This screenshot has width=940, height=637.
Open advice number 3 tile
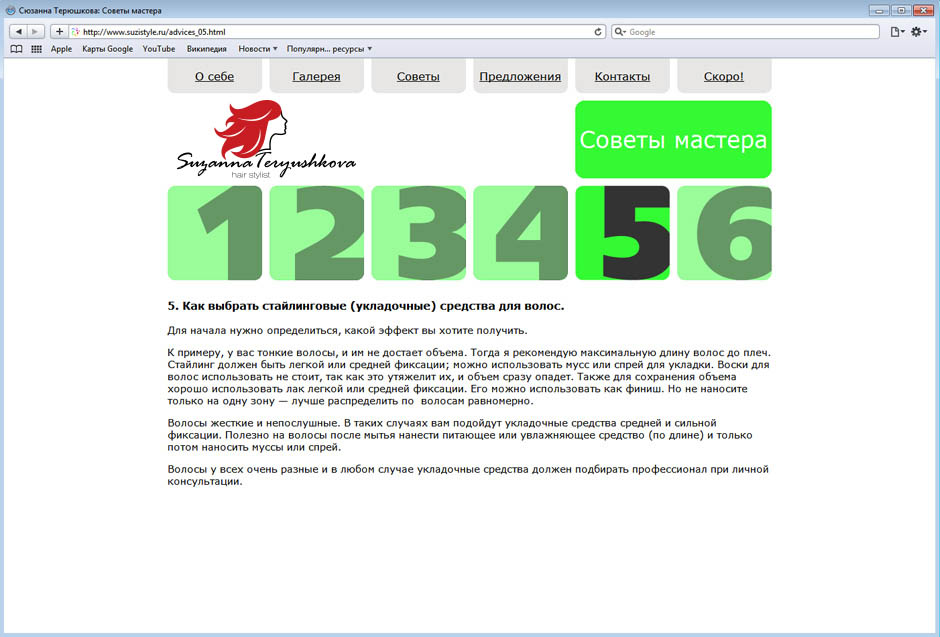(x=418, y=233)
